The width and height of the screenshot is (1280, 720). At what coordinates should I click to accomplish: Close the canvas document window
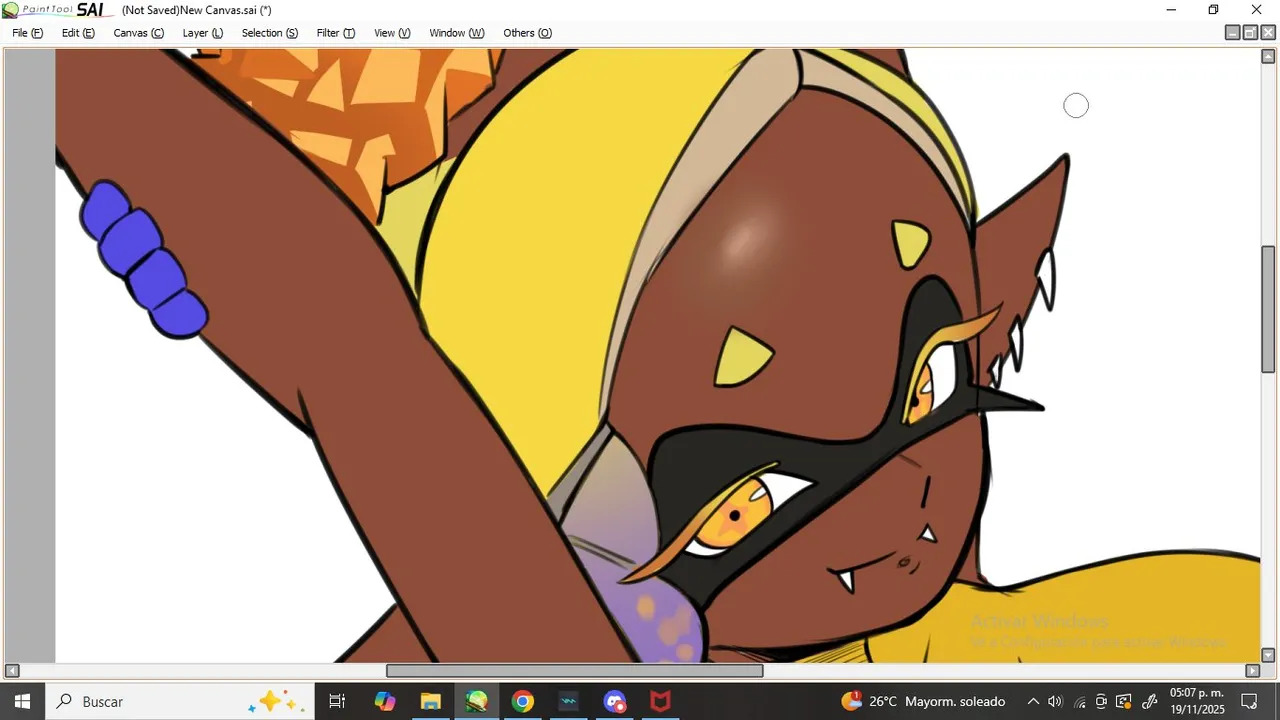tap(1268, 33)
